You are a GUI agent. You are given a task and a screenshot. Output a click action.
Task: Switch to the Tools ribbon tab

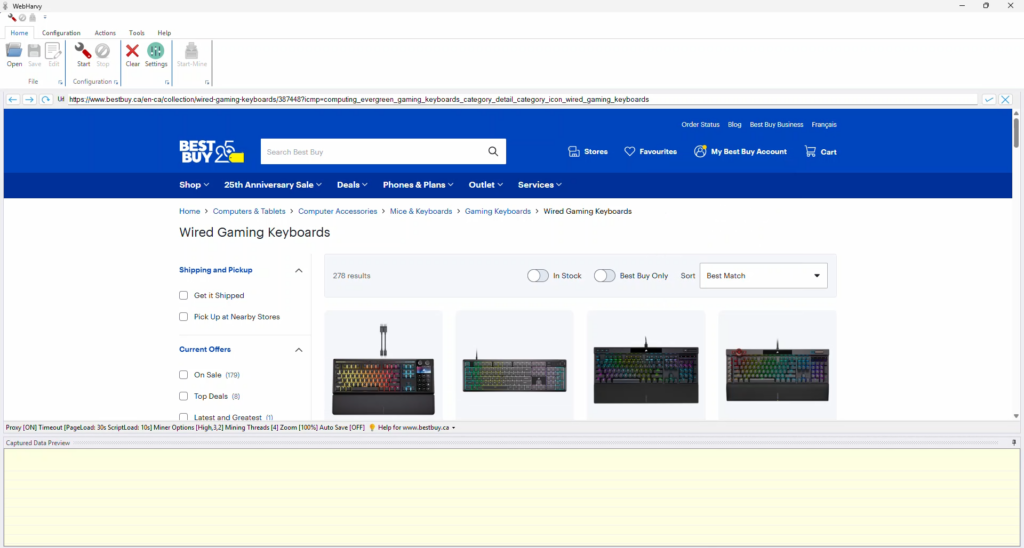[136, 33]
